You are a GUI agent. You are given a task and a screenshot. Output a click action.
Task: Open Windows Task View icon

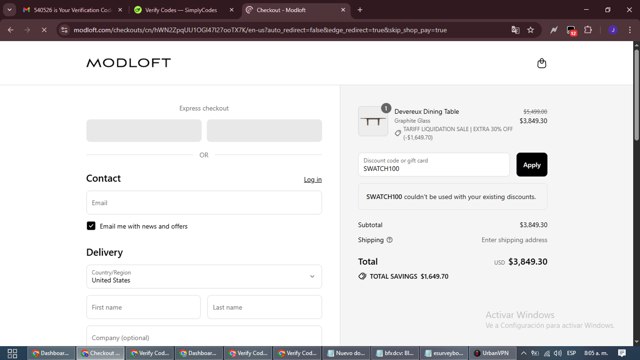click(12, 353)
